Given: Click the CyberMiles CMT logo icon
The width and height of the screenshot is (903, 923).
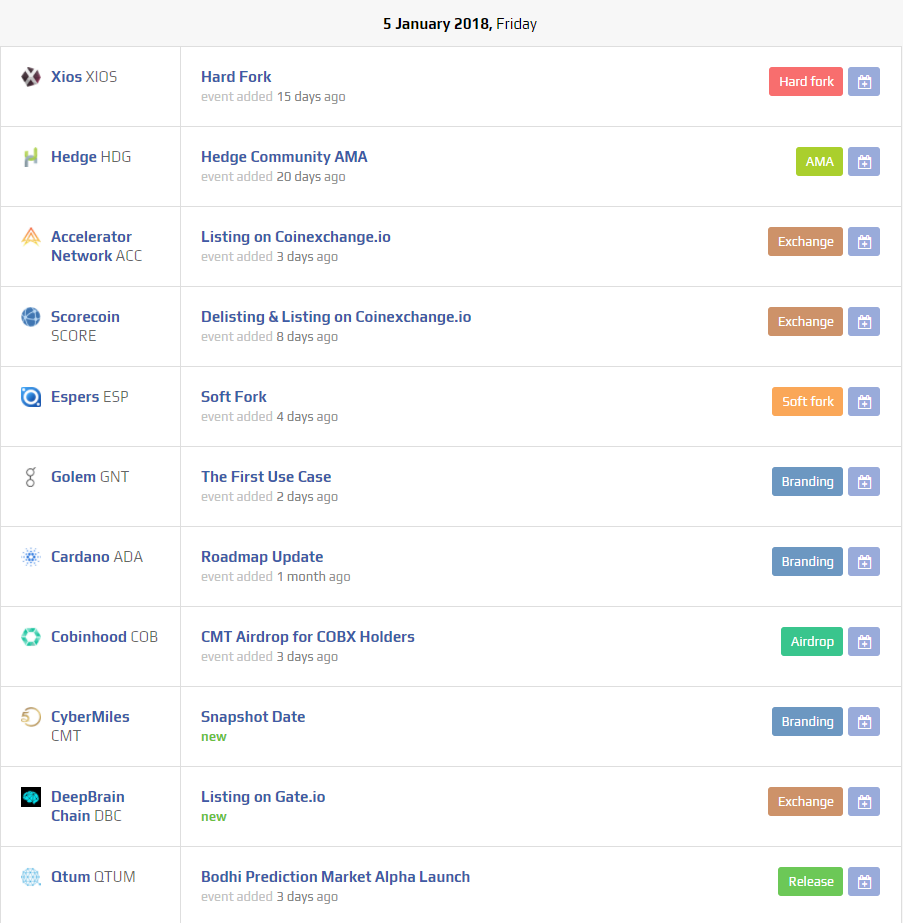Looking at the screenshot, I should pyautogui.click(x=31, y=717).
